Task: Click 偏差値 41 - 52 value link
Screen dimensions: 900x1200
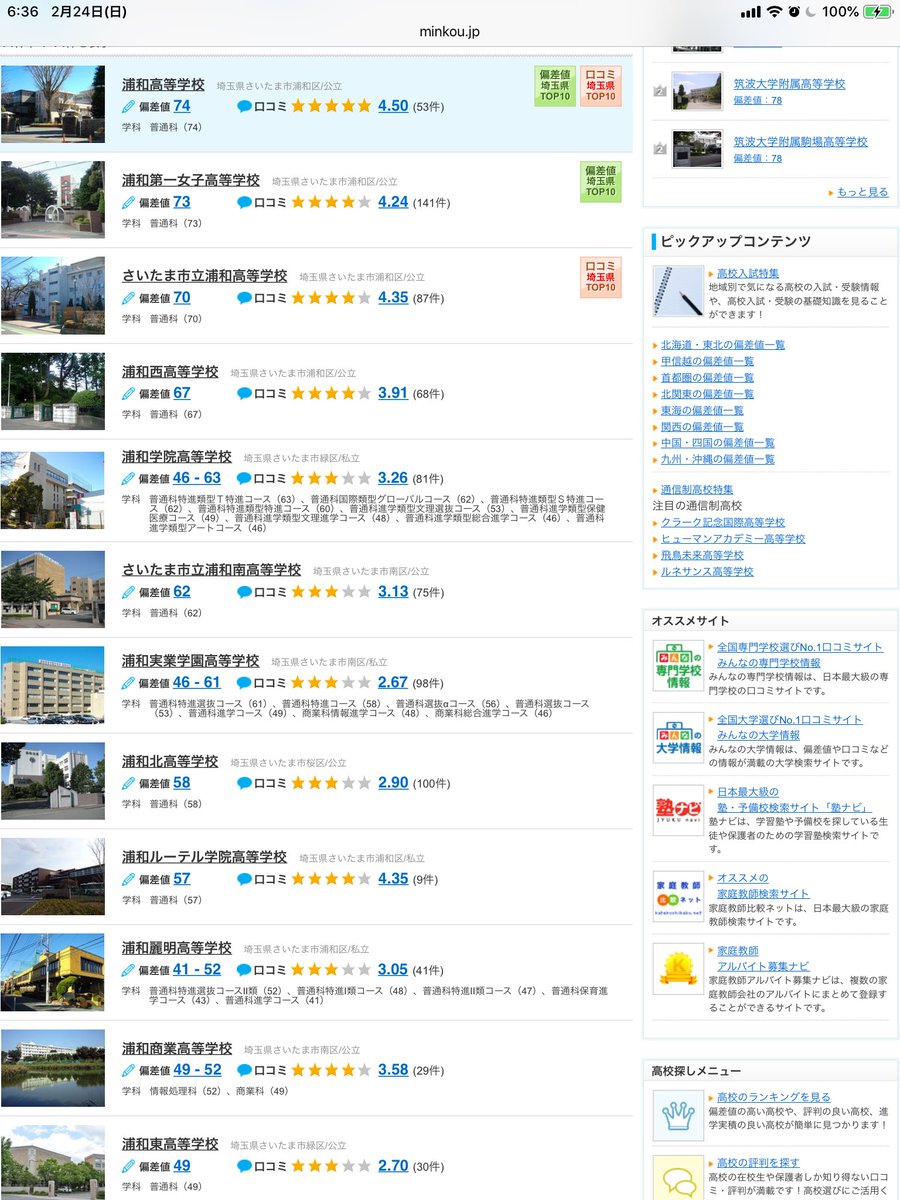Action: 197,969
